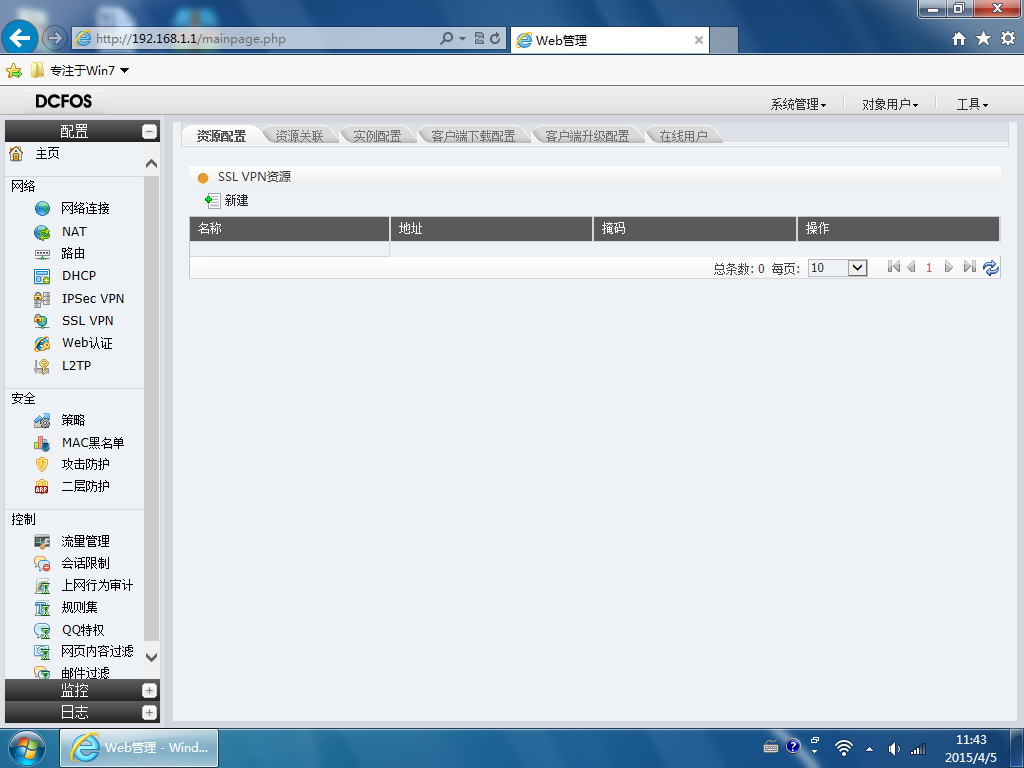The image size is (1024, 768).
Task: Expand the 监控 sidebar panel
Action: pos(150,690)
